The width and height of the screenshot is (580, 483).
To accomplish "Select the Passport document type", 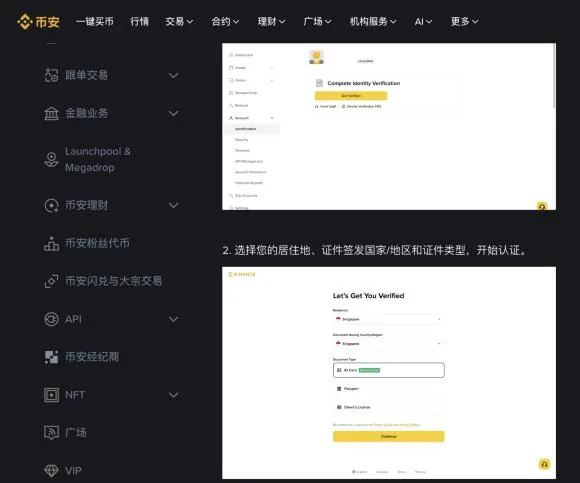I will pos(388,389).
